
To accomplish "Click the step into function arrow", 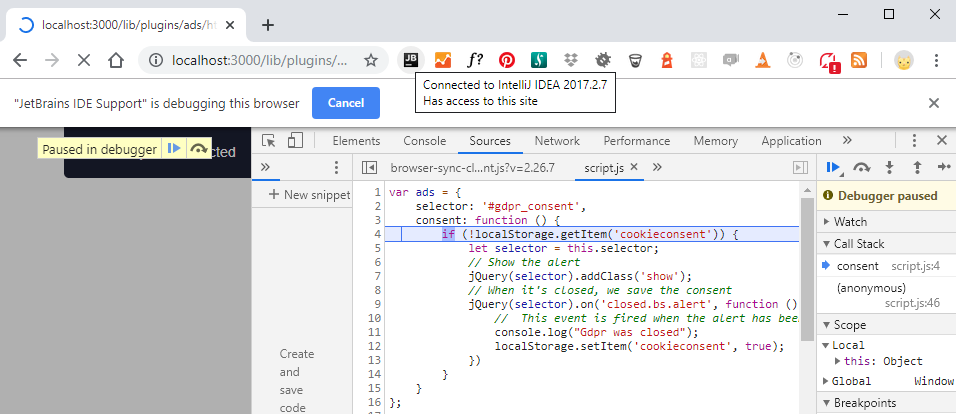I will pos(889,168).
